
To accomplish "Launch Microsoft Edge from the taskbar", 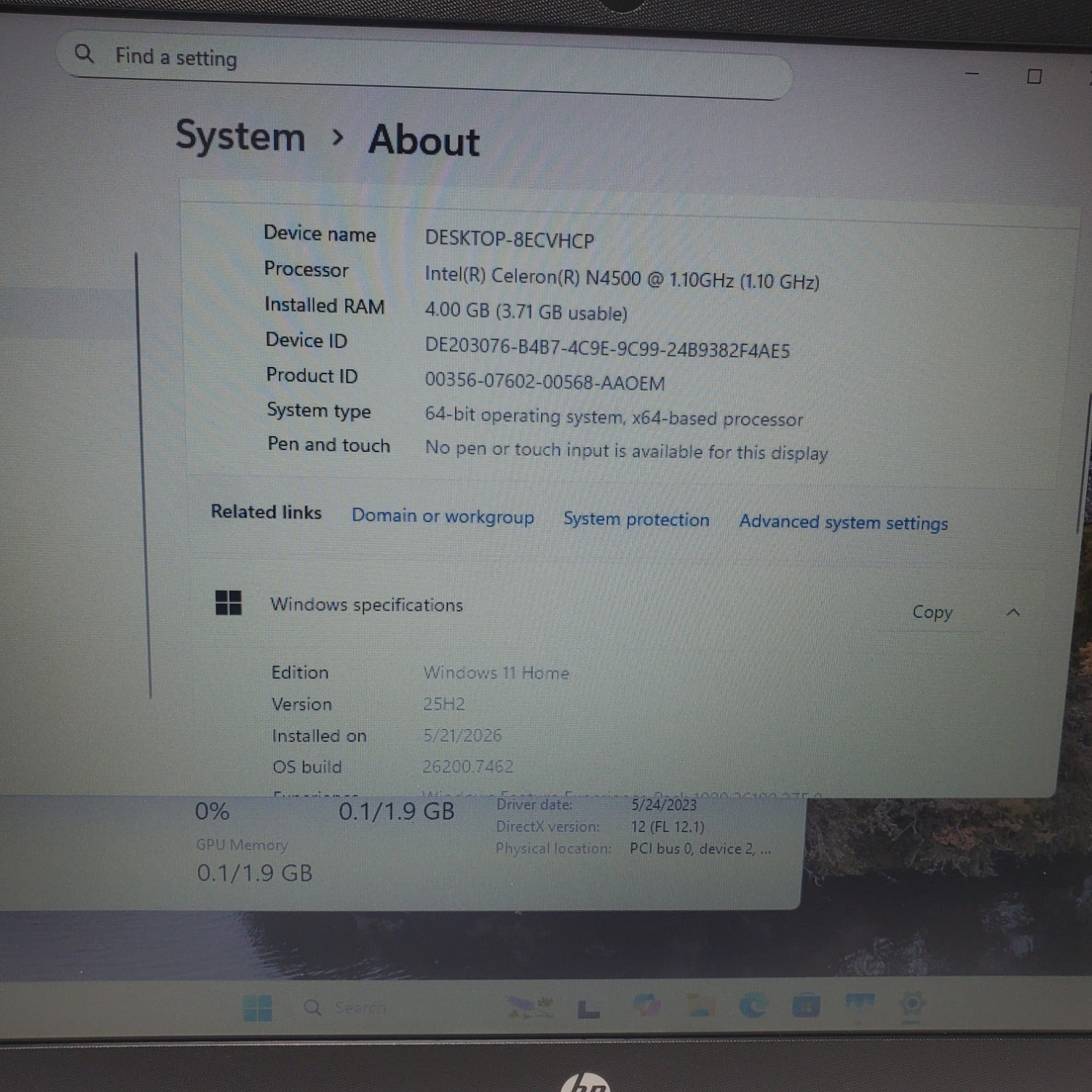I will point(753,1005).
